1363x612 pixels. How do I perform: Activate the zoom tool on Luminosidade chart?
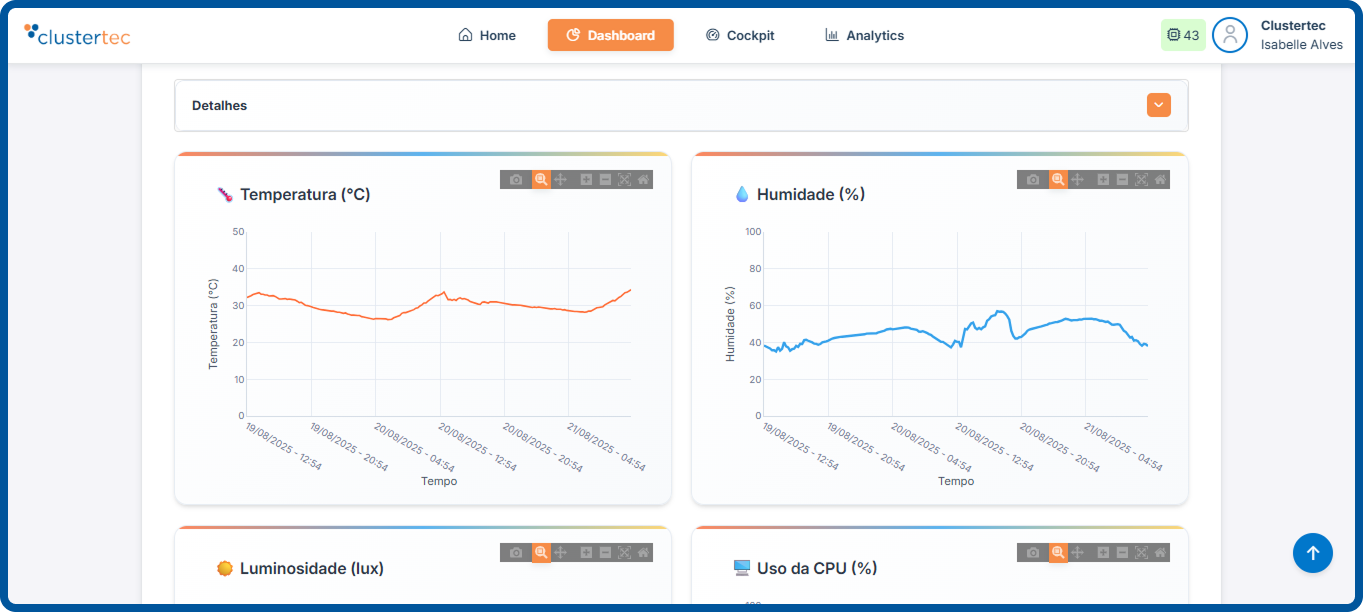click(x=541, y=552)
